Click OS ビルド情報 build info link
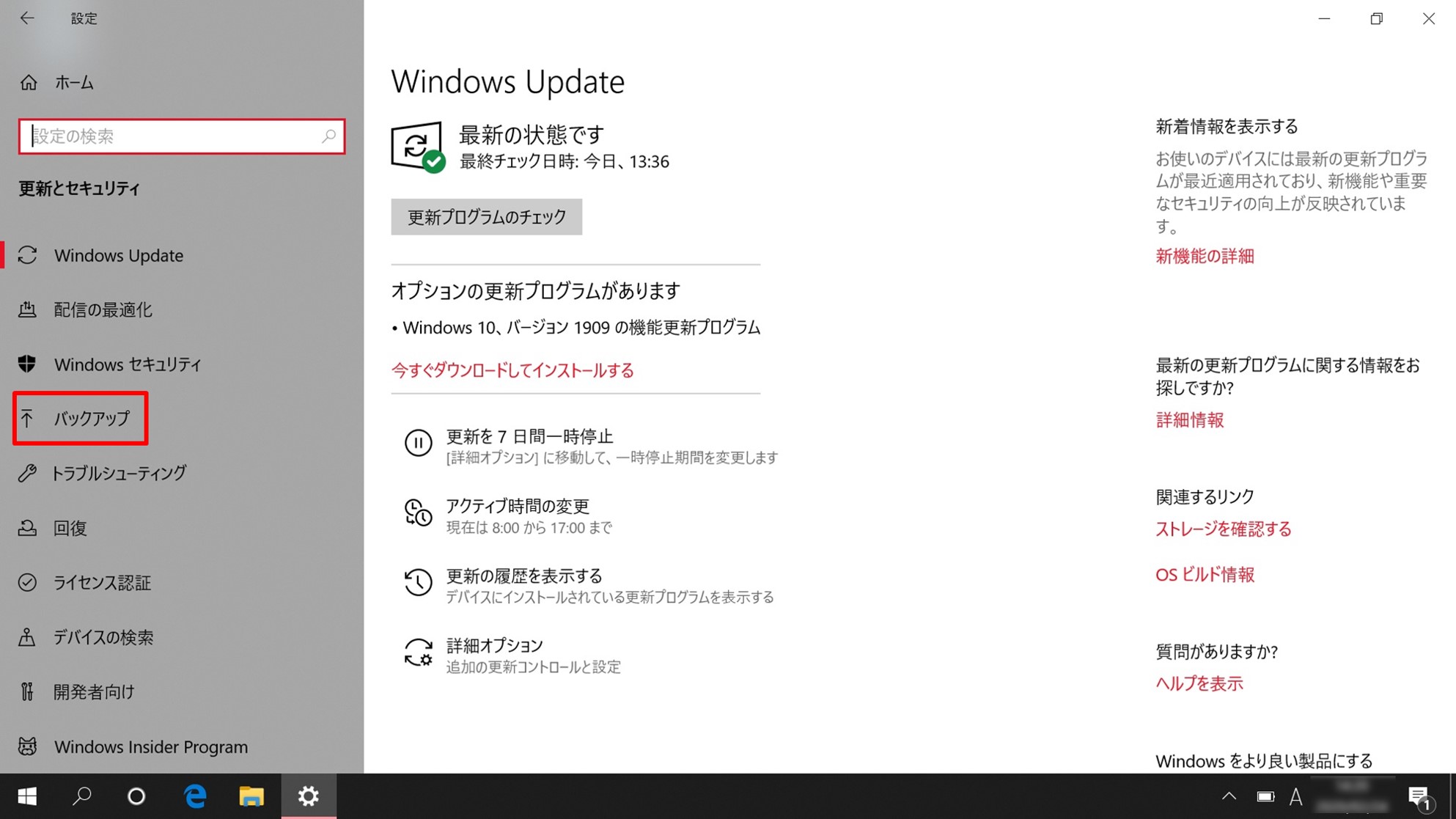 coord(1205,575)
